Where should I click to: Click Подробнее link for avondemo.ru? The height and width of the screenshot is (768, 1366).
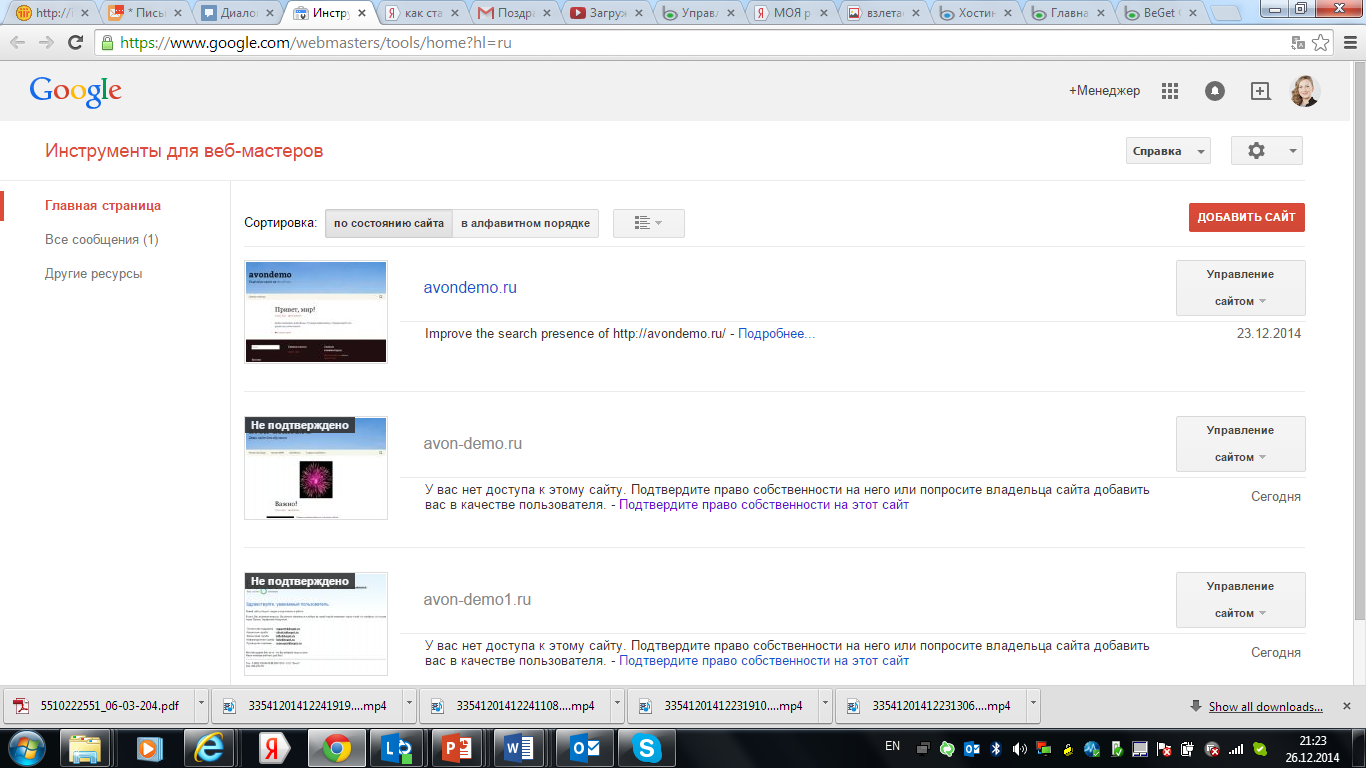click(x=776, y=334)
